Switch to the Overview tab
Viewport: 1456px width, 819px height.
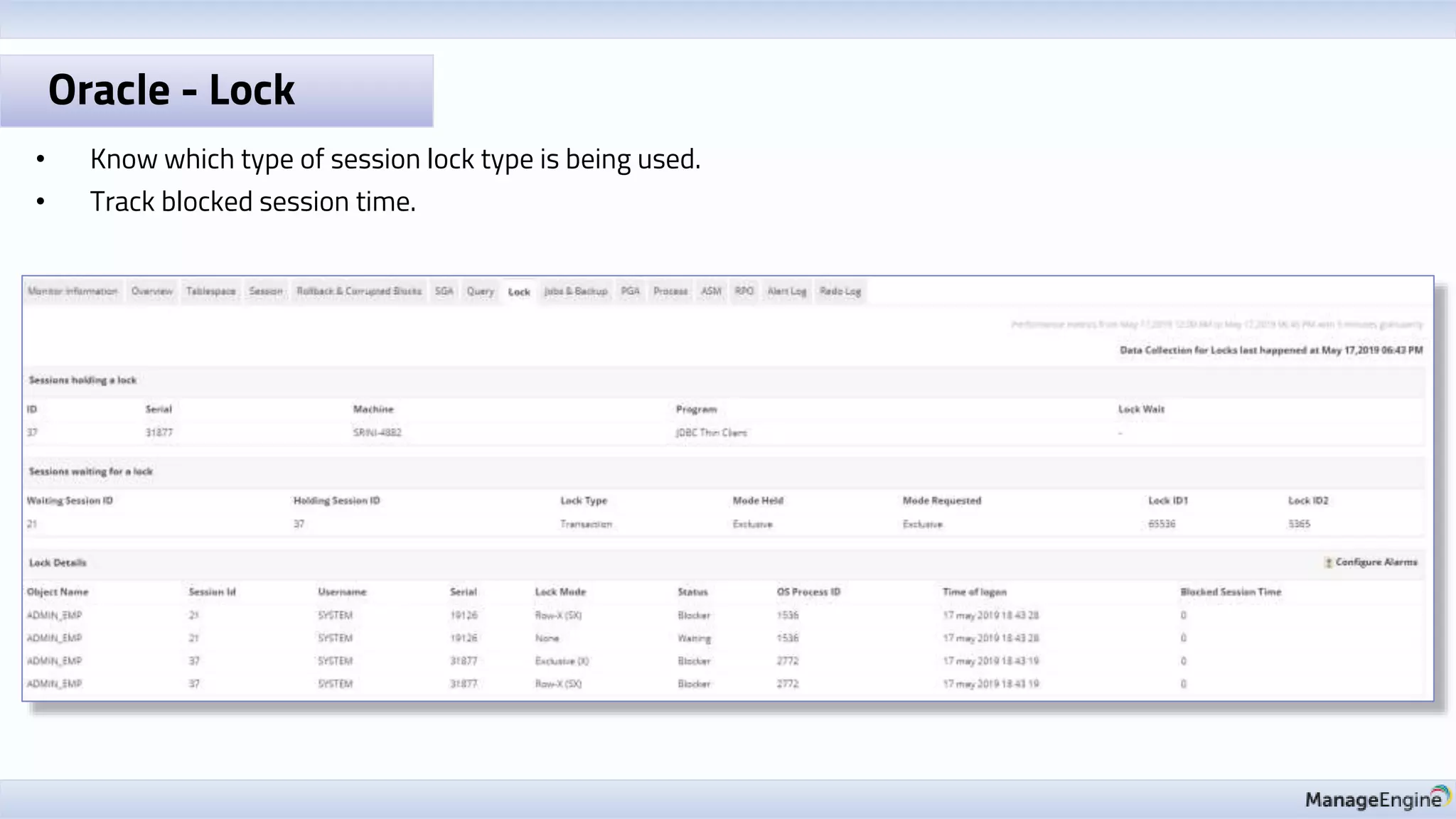151,291
